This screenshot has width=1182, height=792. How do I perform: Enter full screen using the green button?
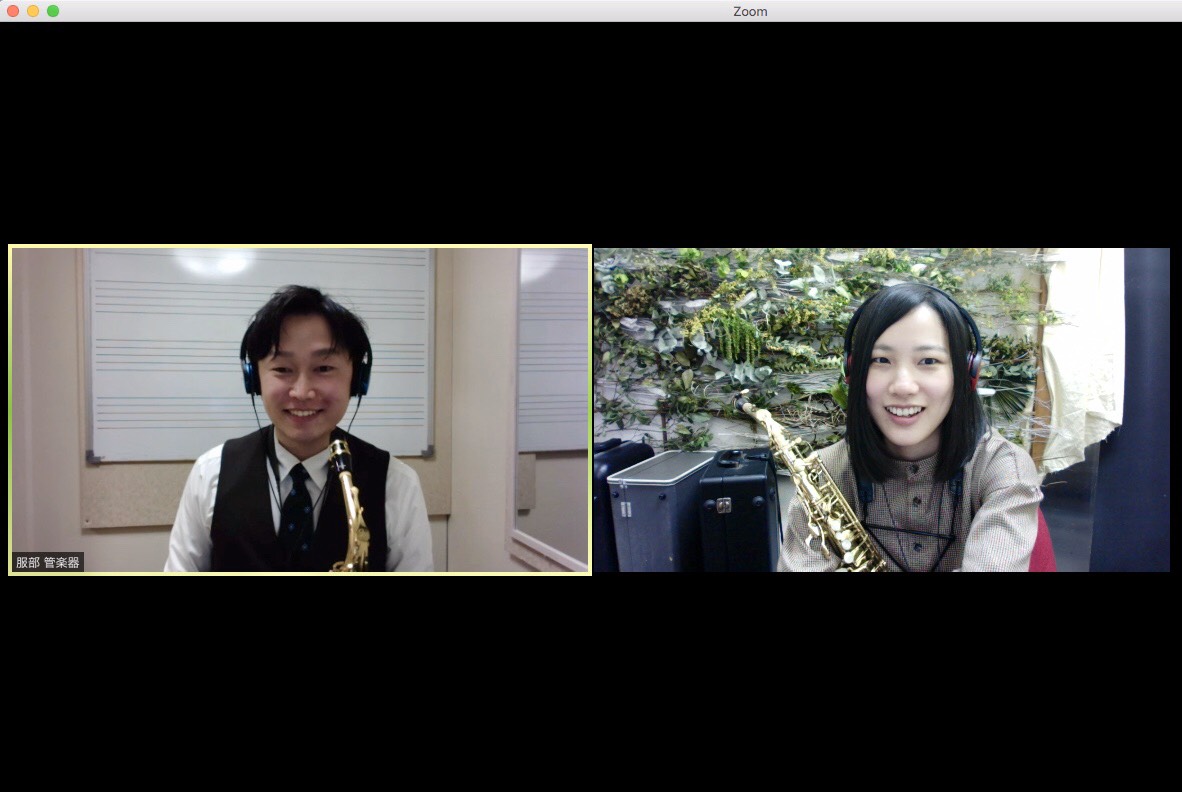pyautogui.click(x=53, y=11)
